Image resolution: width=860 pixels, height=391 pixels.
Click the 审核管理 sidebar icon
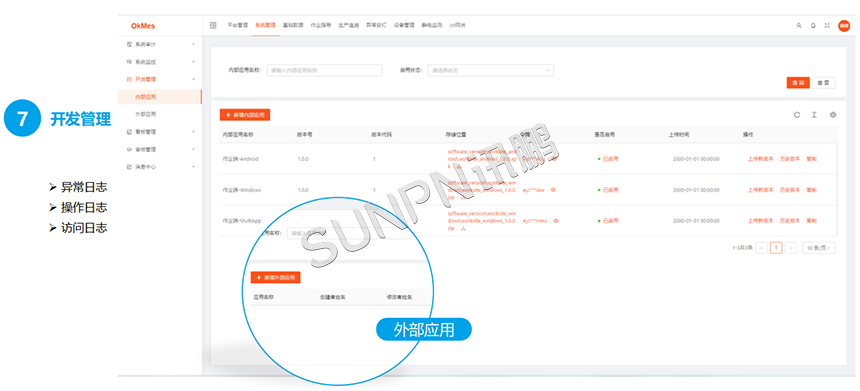coord(129,149)
